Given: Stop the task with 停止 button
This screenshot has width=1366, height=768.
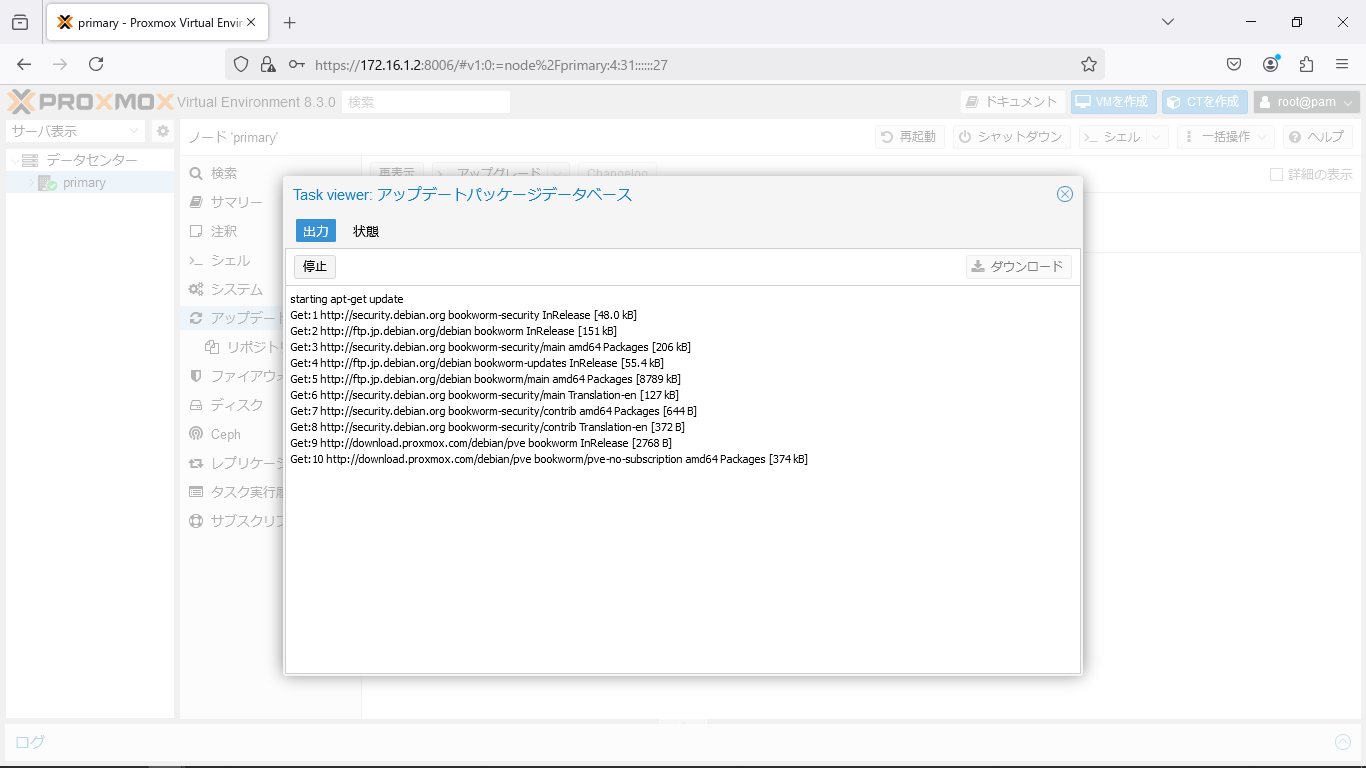Looking at the screenshot, I should click(315, 267).
